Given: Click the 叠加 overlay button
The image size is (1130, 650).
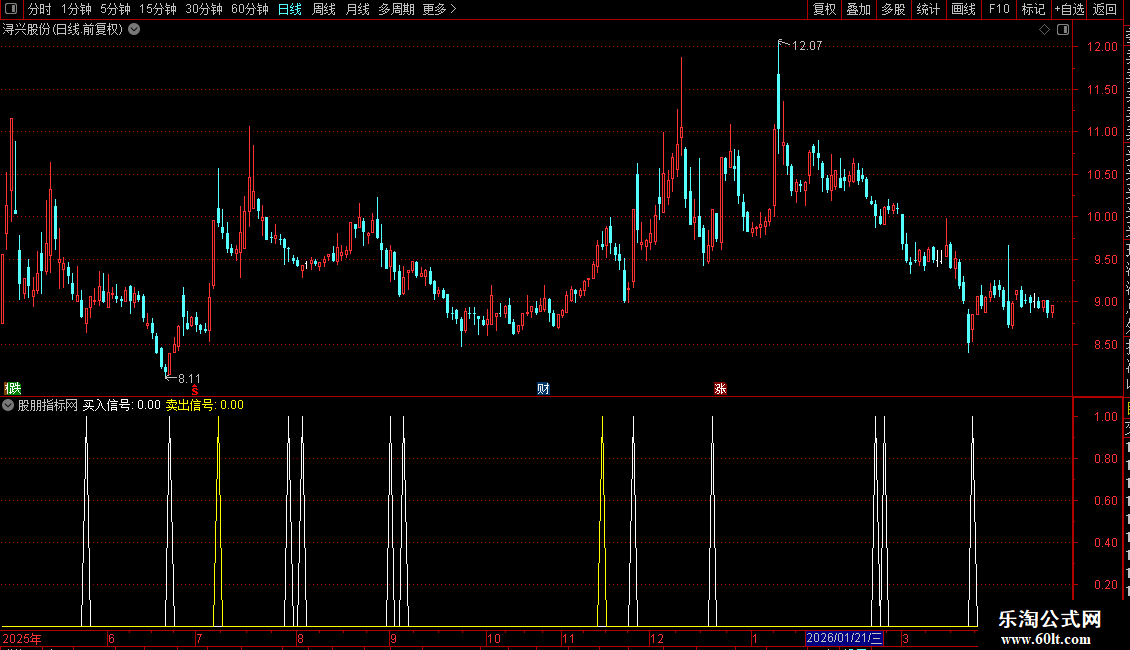Looking at the screenshot, I should click(859, 9).
